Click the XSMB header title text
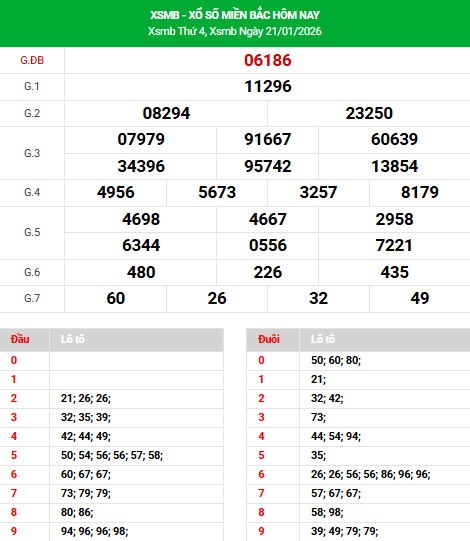470x541 pixels. coord(235,15)
